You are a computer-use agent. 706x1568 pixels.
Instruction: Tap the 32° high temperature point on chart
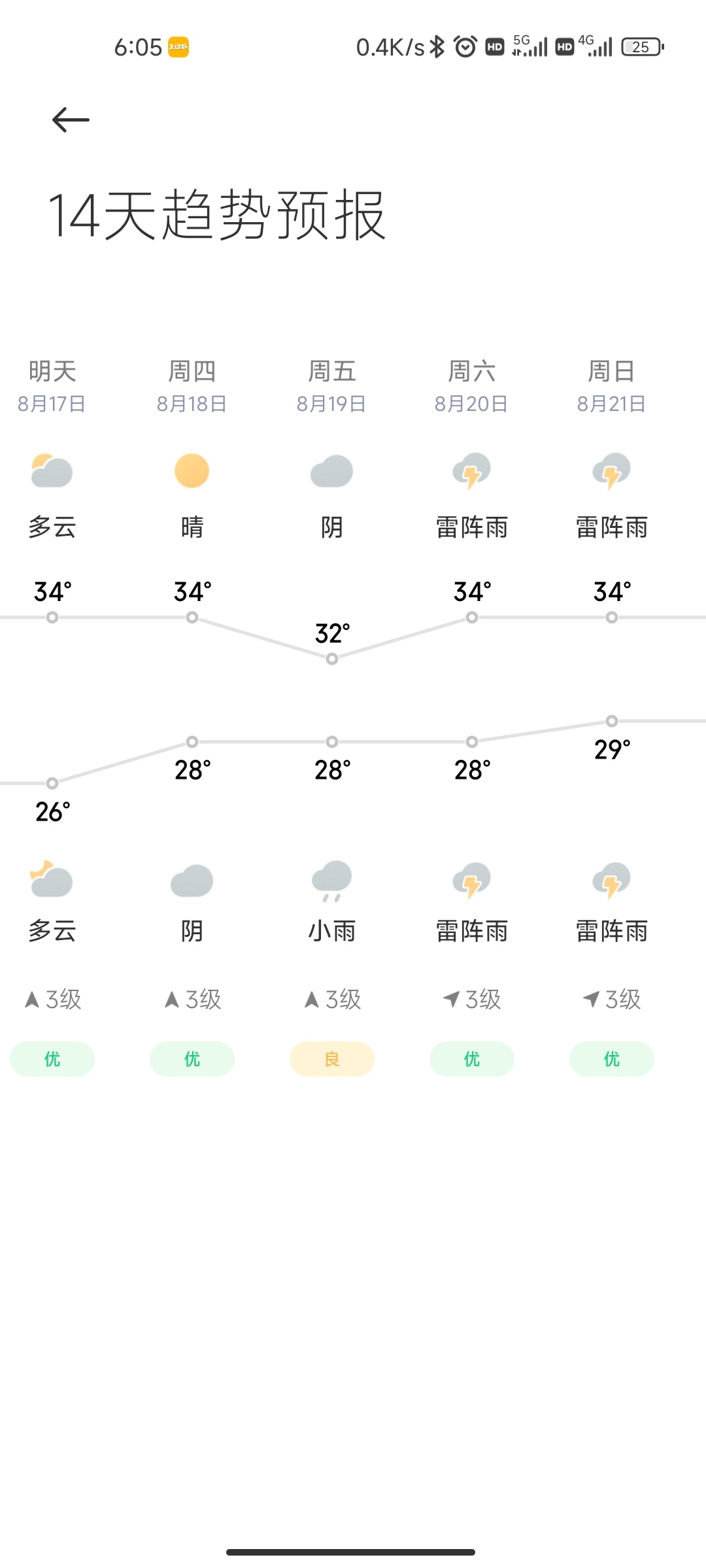click(332, 659)
